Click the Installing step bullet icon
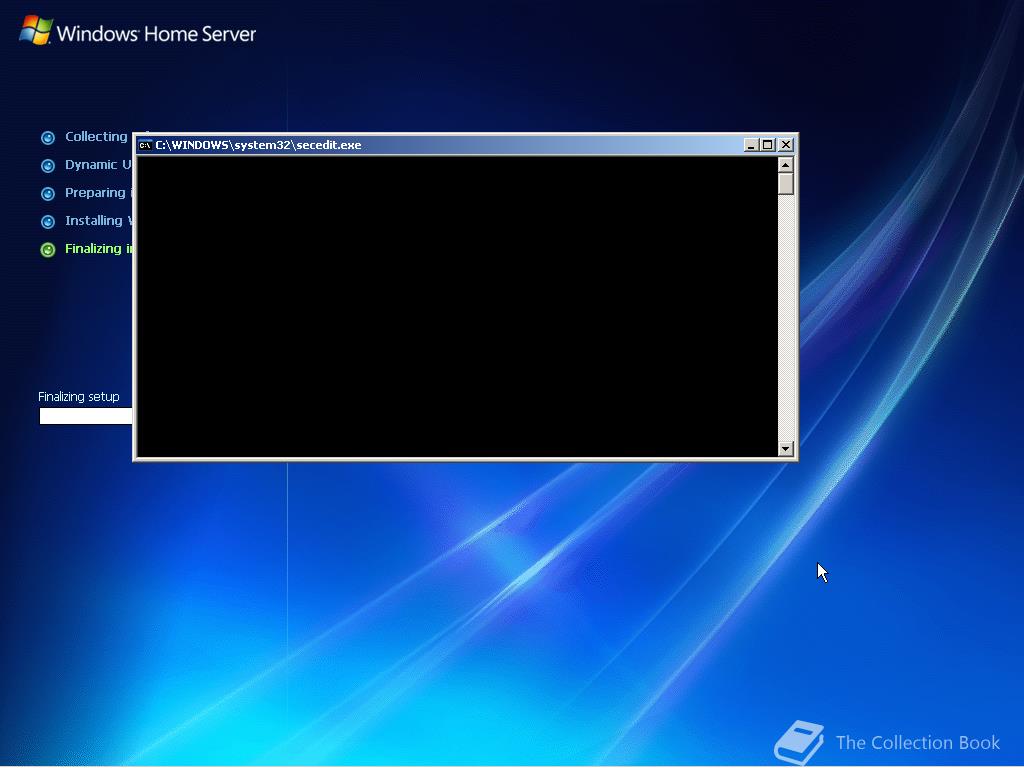Image resolution: width=1024 pixels, height=768 pixels. tap(48, 222)
